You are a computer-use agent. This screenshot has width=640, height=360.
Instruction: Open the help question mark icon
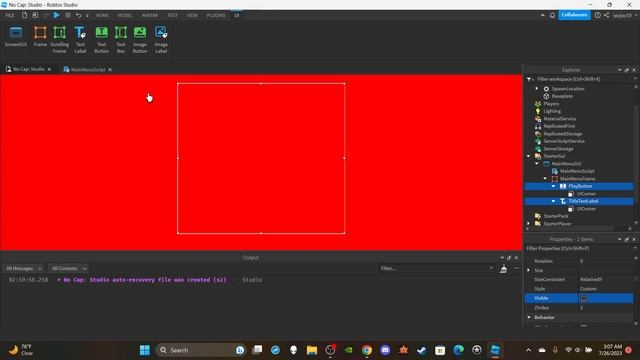598,15
